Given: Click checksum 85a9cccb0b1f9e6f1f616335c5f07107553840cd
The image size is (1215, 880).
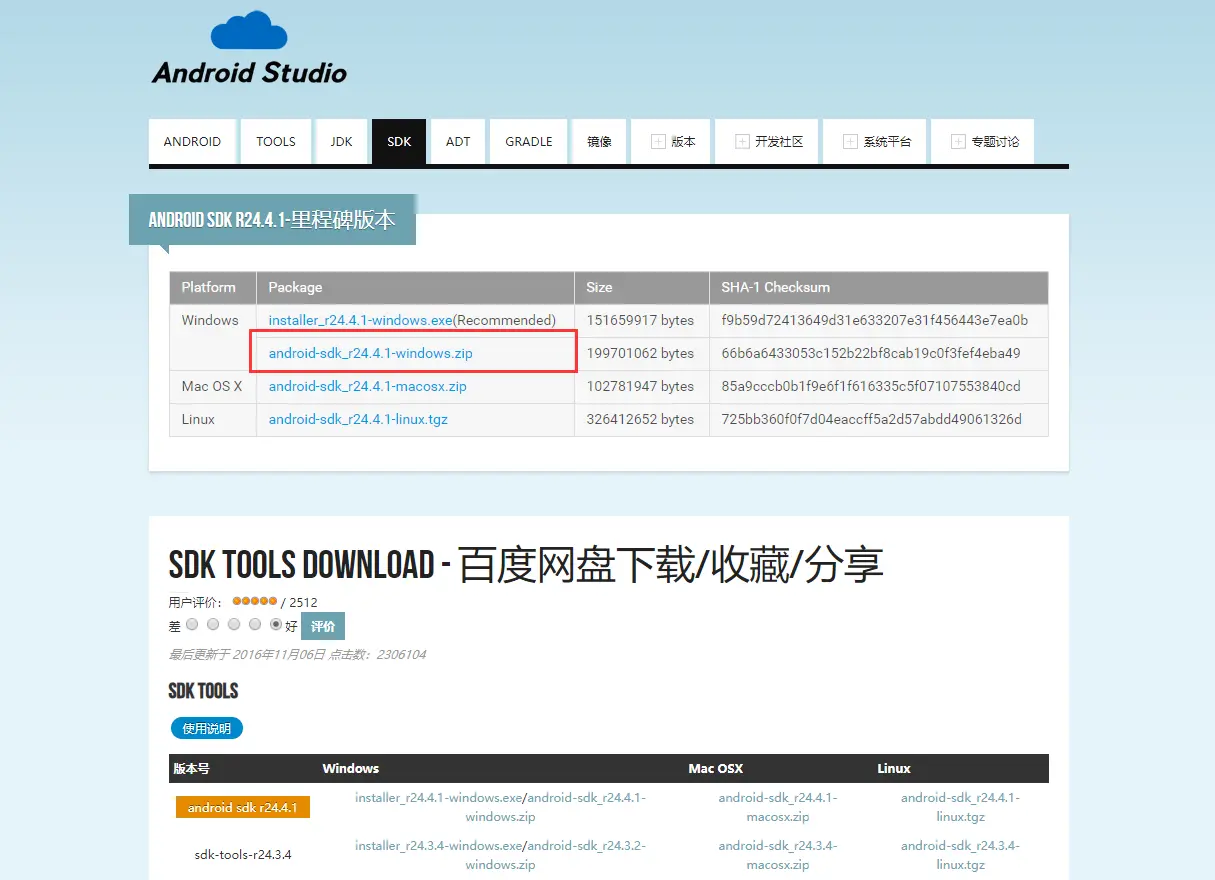Looking at the screenshot, I should coord(871,386).
